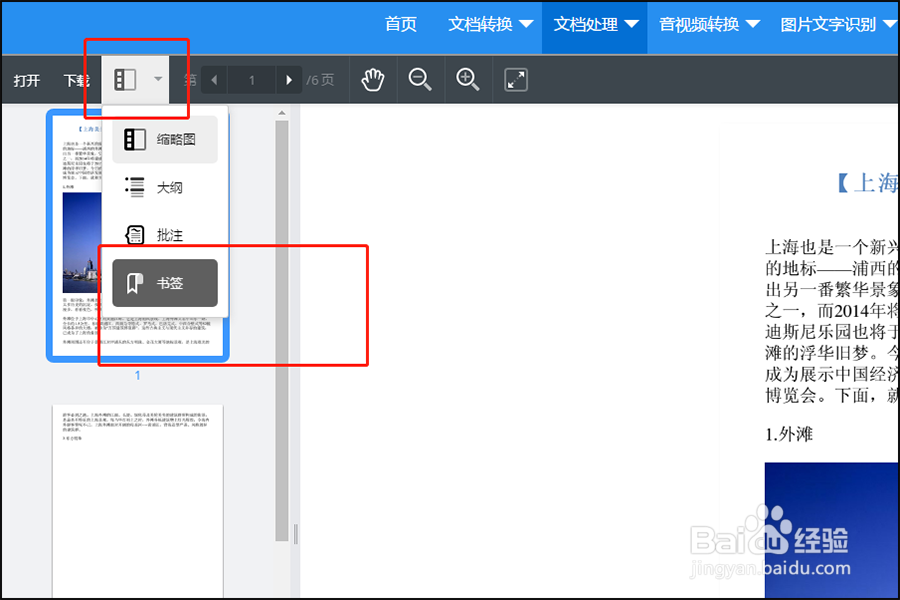
Task: Select the hand pan tool
Action: 373,80
